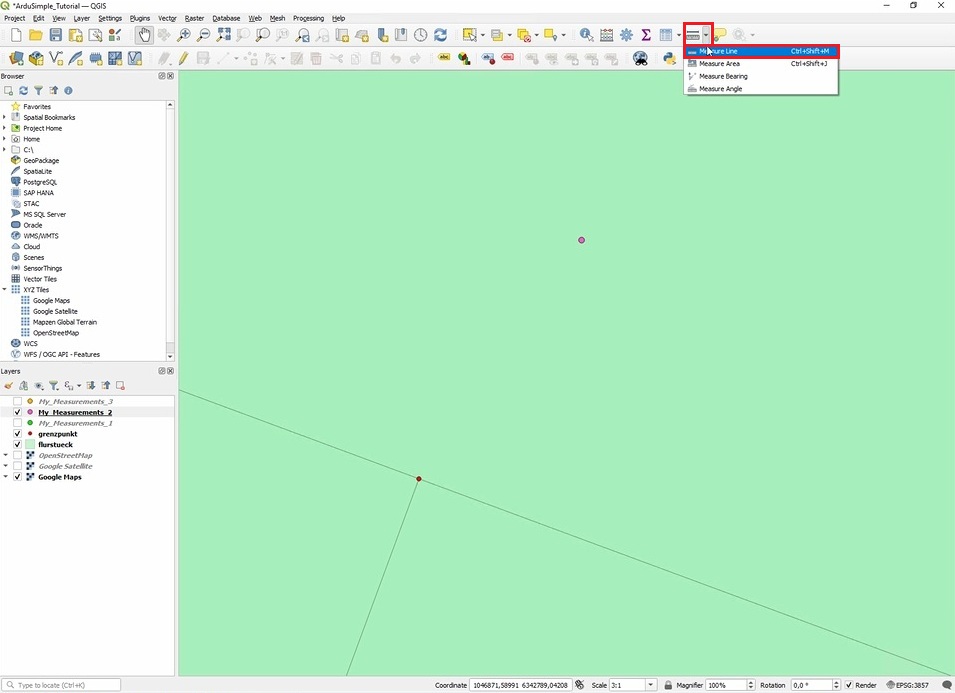This screenshot has width=955, height=693.
Task: Select the Pan Map hand tool
Action: tap(144, 35)
